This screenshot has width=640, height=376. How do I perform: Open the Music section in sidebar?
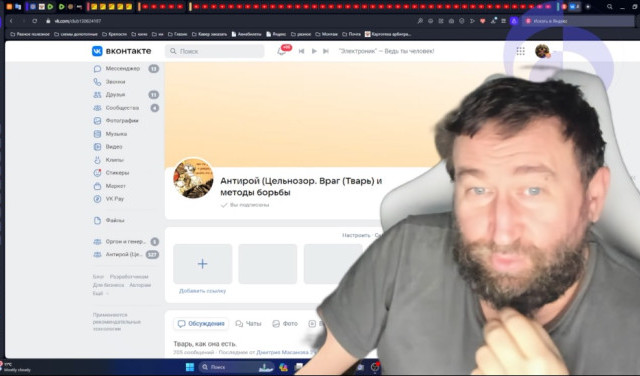tap(116, 134)
